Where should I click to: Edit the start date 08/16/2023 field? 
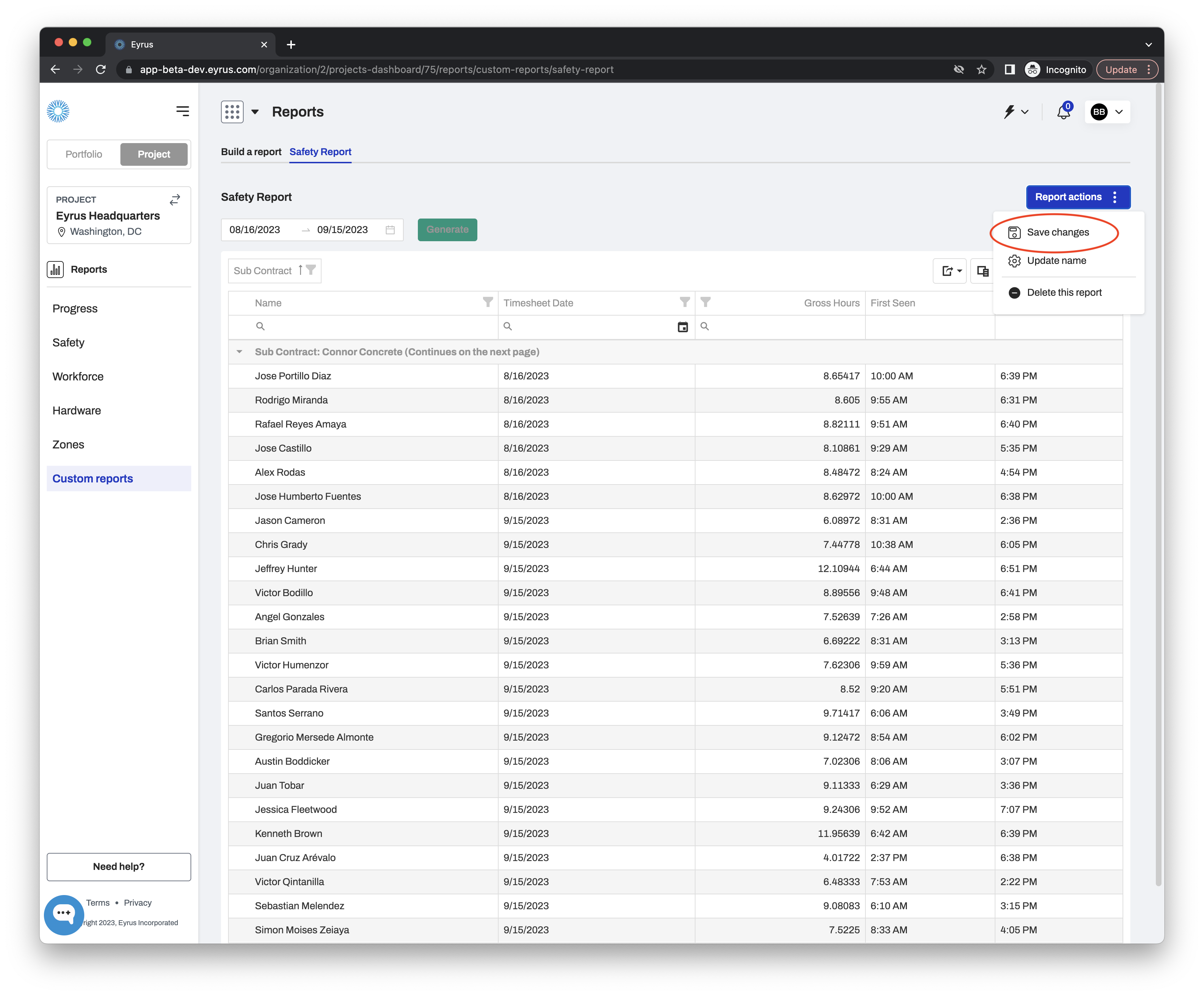pyautogui.click(x=255, y=230)
